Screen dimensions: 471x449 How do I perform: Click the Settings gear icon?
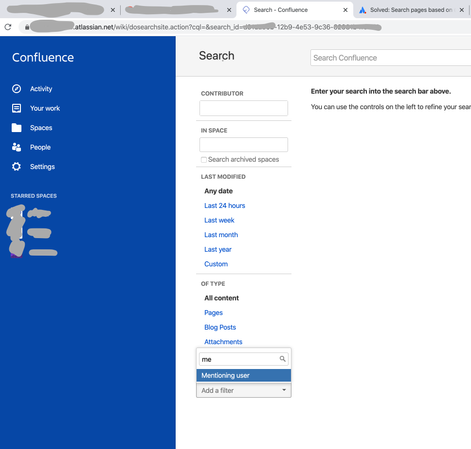click(16, 167)
